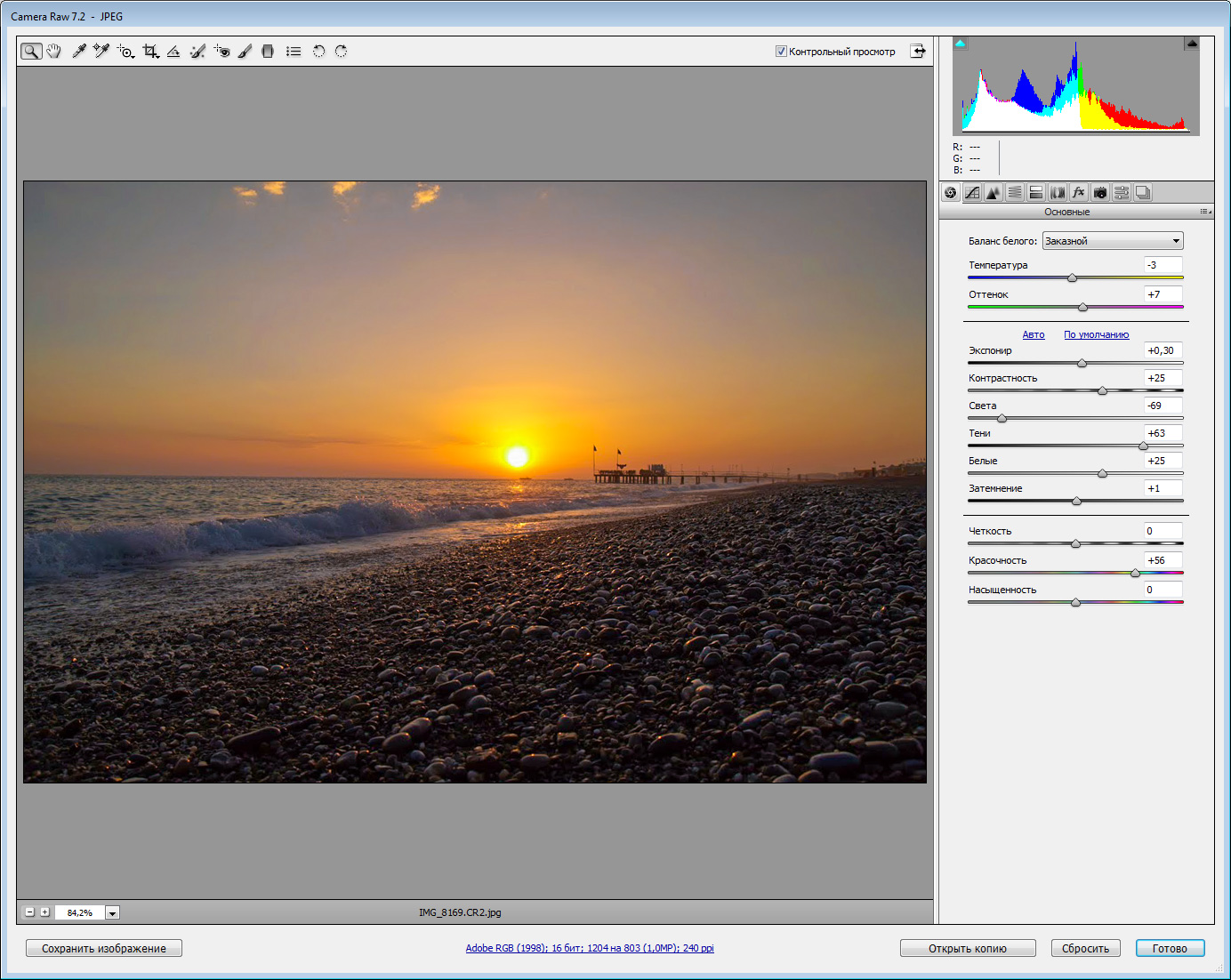Open the Basic panel tab
The image size is (1231, 980).
point(951,192)
